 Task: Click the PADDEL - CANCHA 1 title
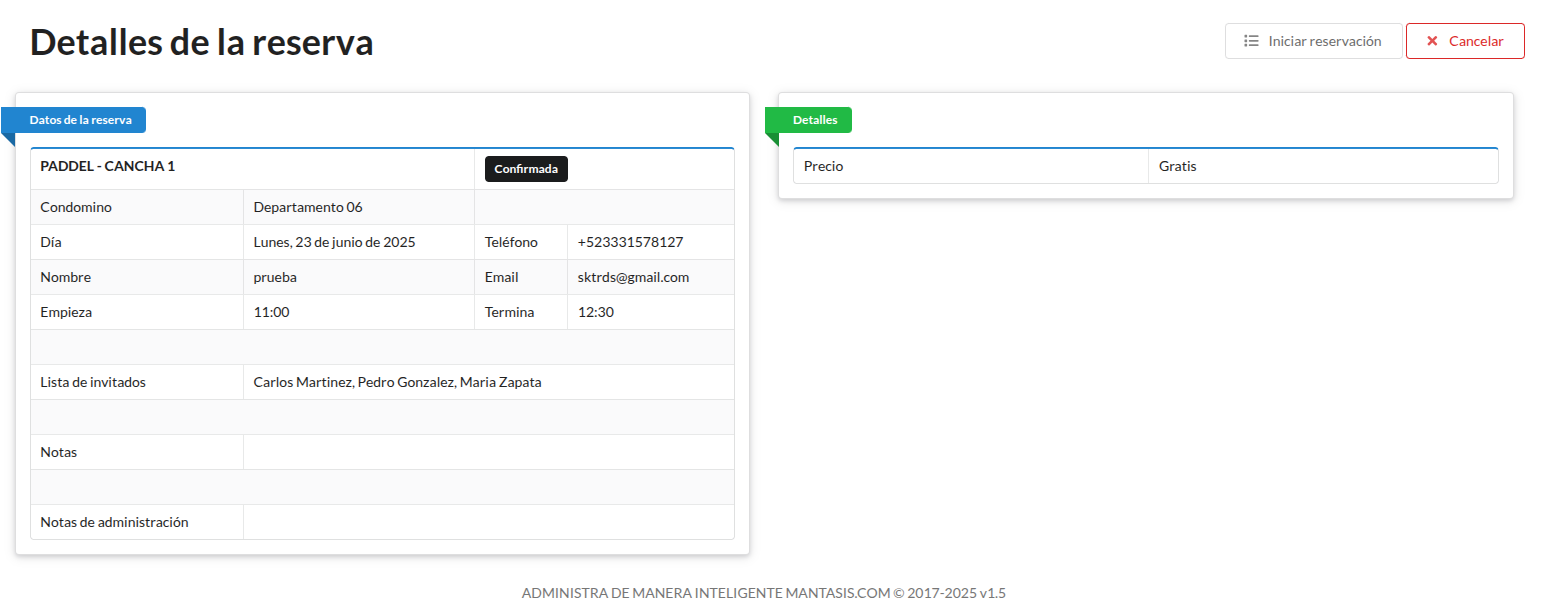tap(108, 166)
